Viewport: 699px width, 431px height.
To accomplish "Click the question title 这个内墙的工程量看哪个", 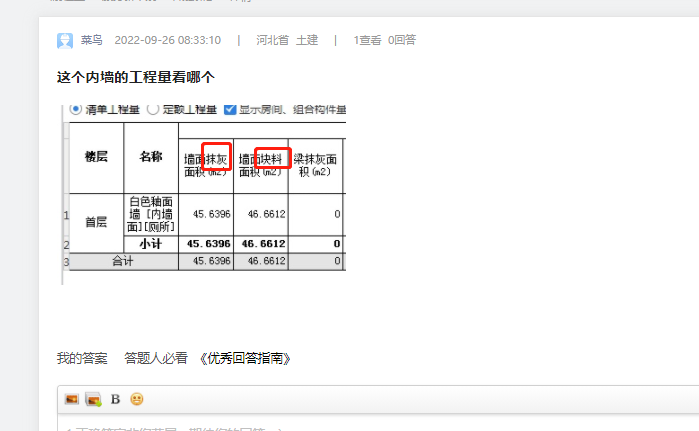I will tap(136, 77).
